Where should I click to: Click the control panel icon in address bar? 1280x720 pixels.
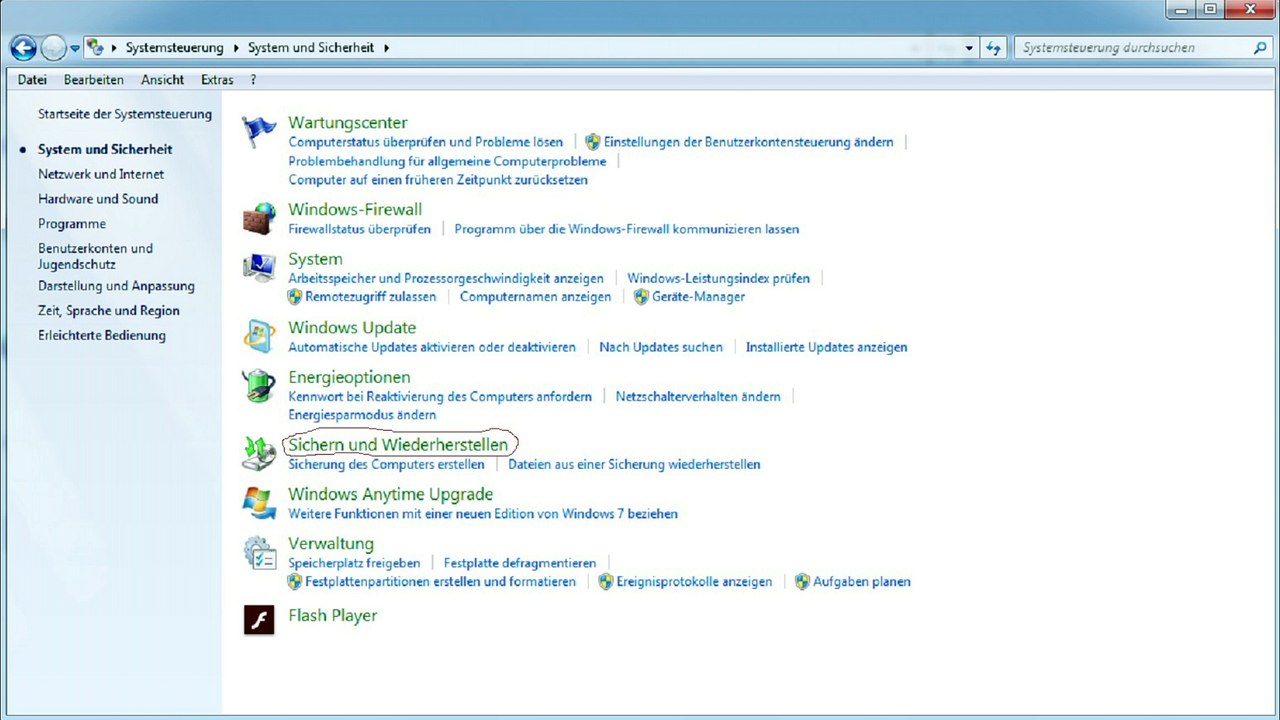(95, 47)
